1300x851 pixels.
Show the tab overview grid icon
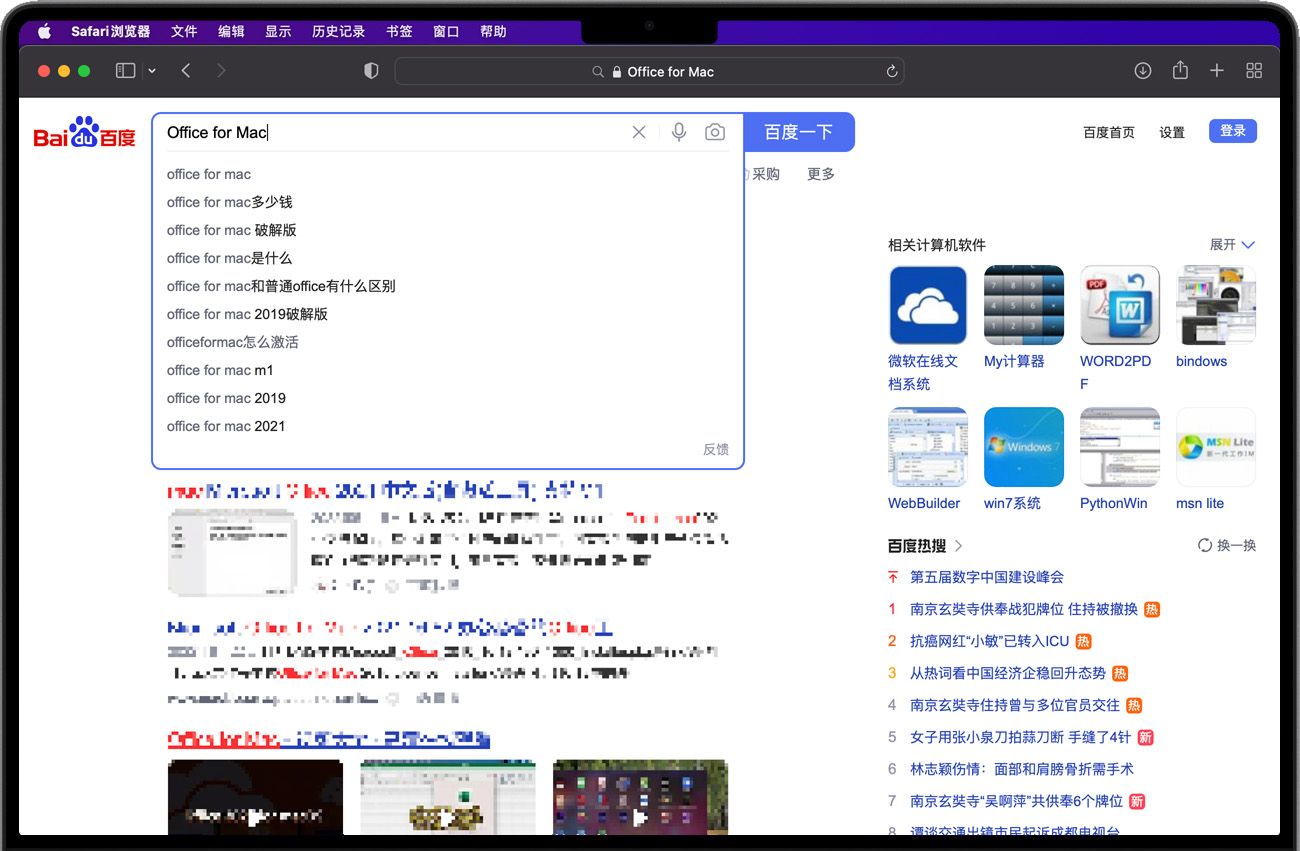coord(1254,71)
